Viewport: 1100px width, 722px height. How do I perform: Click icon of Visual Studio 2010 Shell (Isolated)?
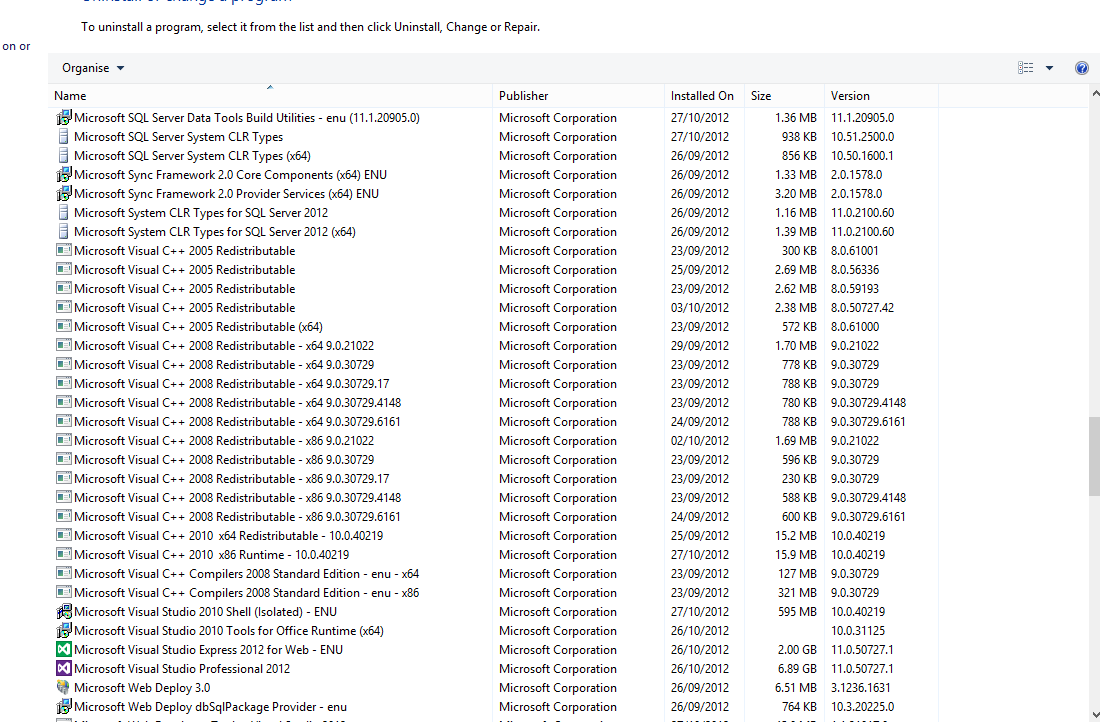[x=64, y=611]
